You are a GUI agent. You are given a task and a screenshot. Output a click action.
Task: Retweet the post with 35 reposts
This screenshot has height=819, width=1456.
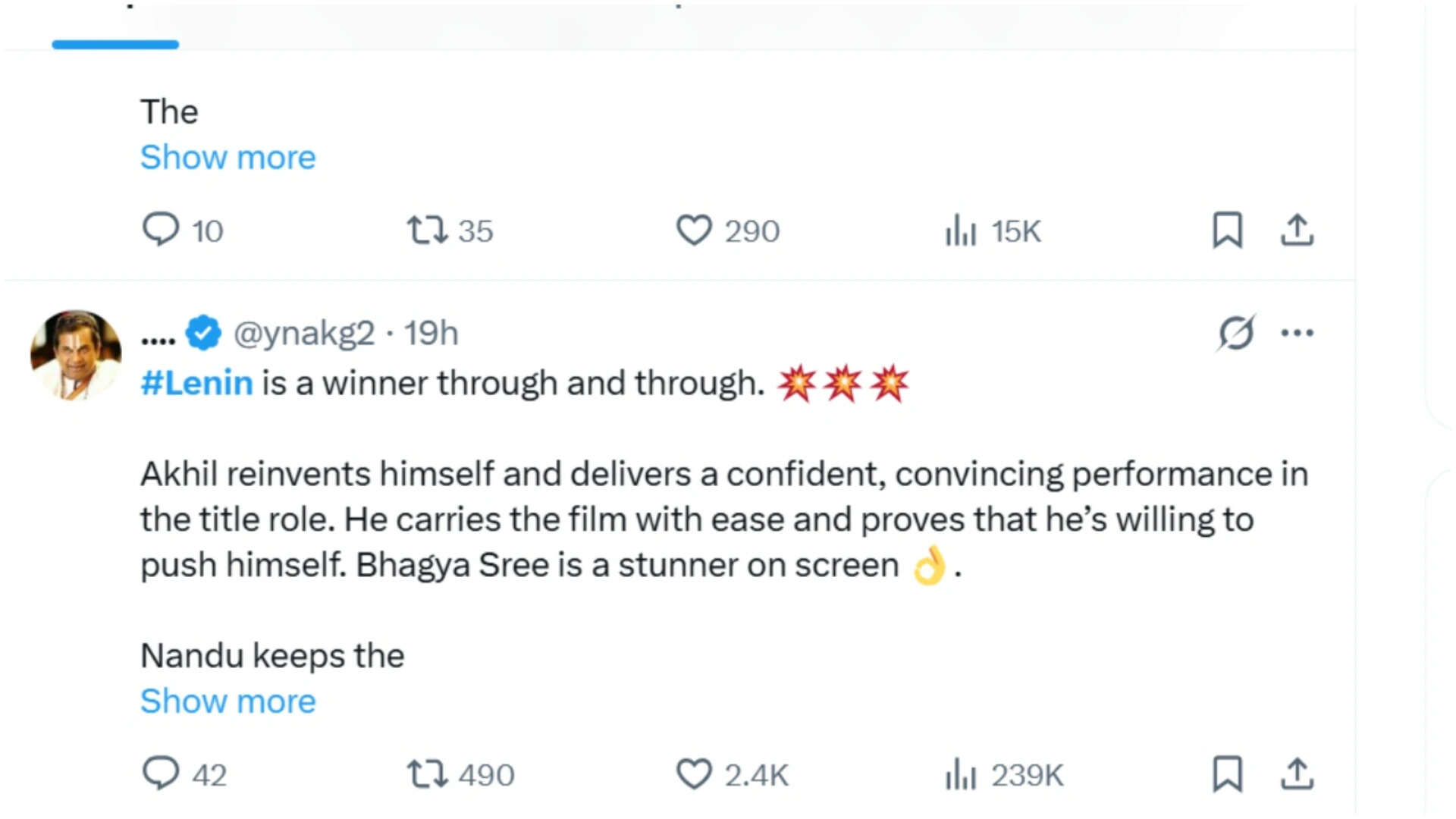coord(450,231)
